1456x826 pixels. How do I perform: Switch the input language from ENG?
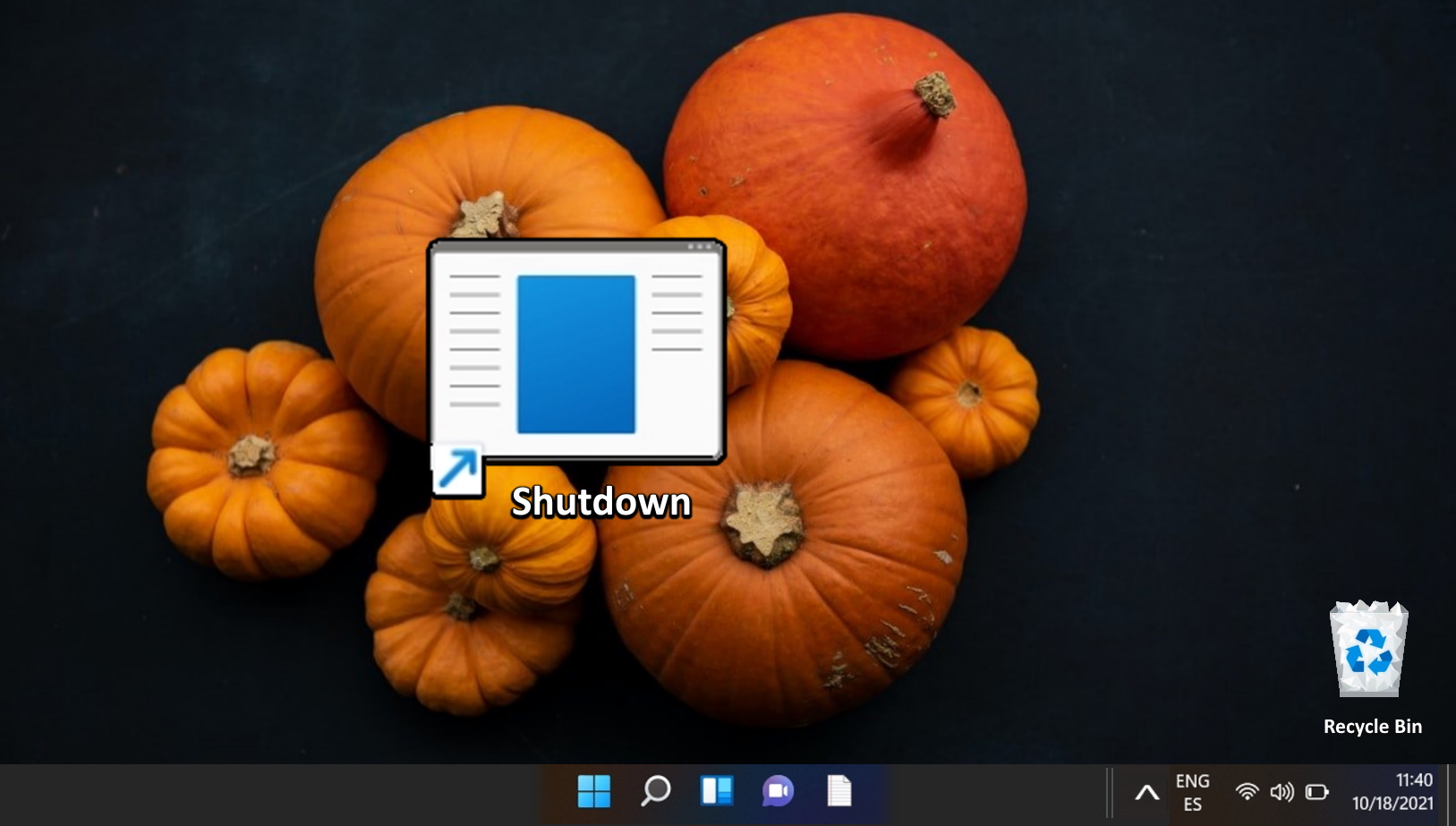pyautogui.click(x=1193, y=779)
